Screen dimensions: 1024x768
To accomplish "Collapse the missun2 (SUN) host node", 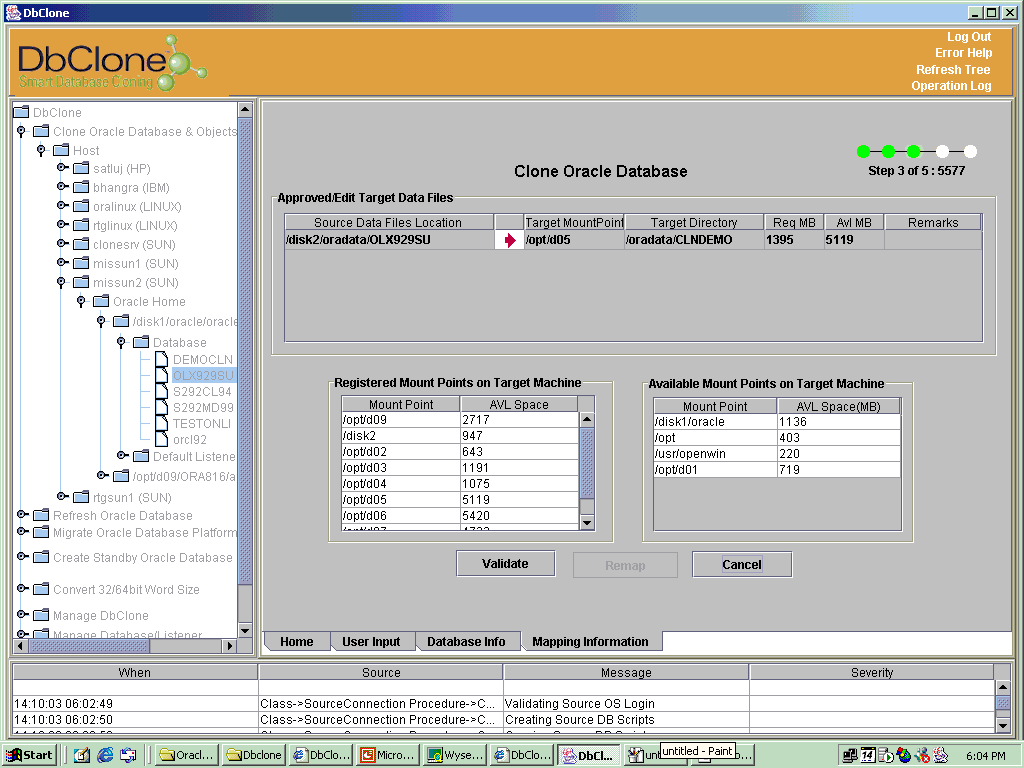I will (x=61, y=282).
